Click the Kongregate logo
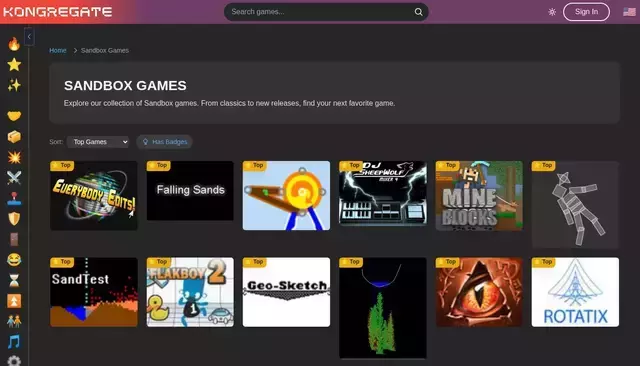Viewport: 640px width, 366px height. 58,11
